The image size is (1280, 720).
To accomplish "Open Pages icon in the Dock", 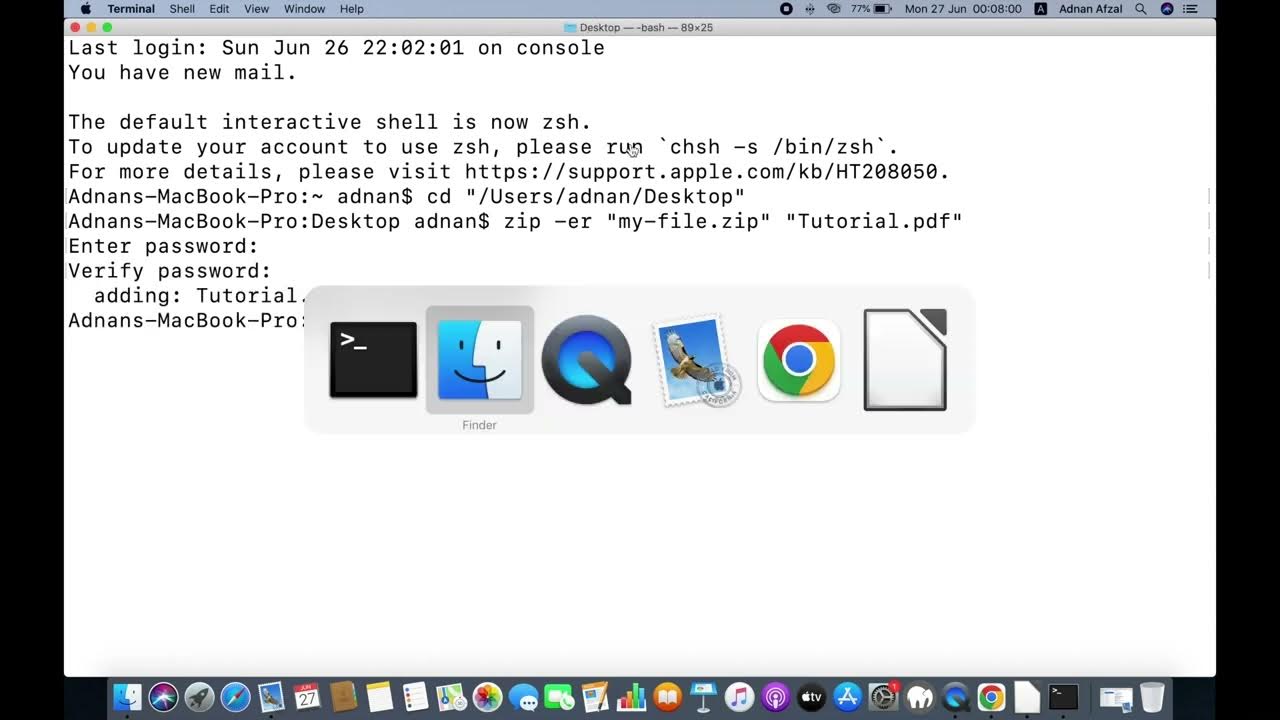I will coord(595,697).
